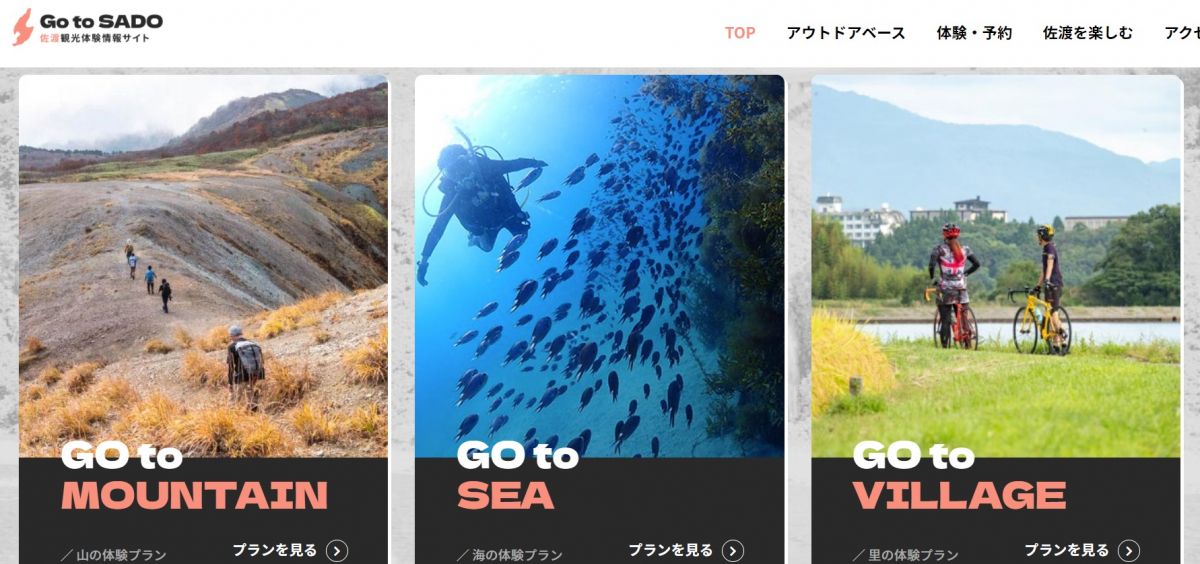Click プランを見る on the Mountain card

point(275,550)
